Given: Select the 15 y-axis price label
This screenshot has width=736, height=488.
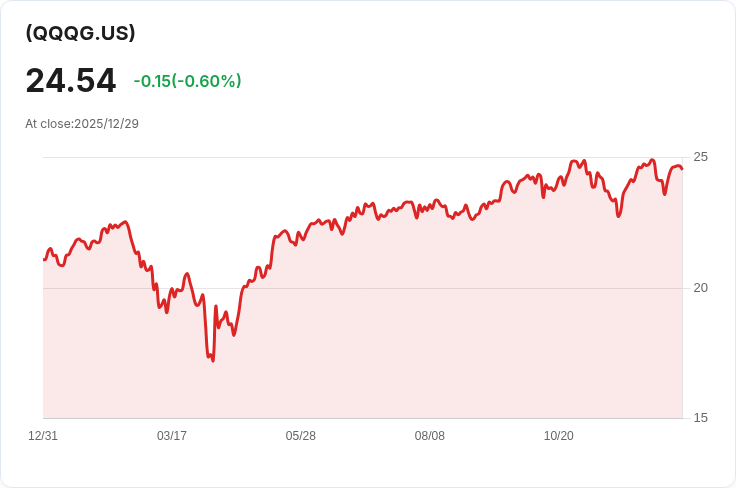Looking at the screenshot, I should [700, 418].
